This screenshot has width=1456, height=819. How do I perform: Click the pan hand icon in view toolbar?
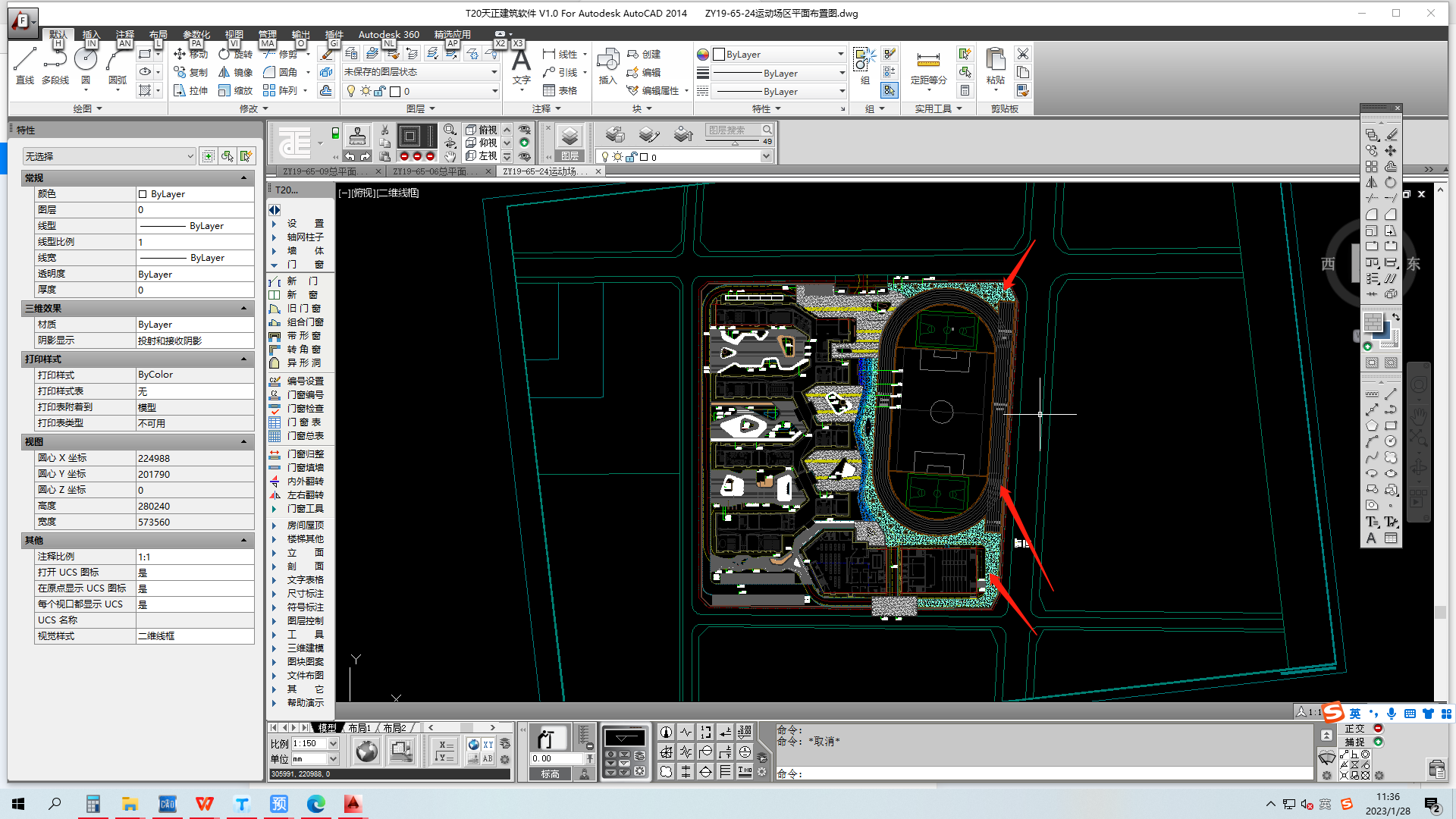450,156
